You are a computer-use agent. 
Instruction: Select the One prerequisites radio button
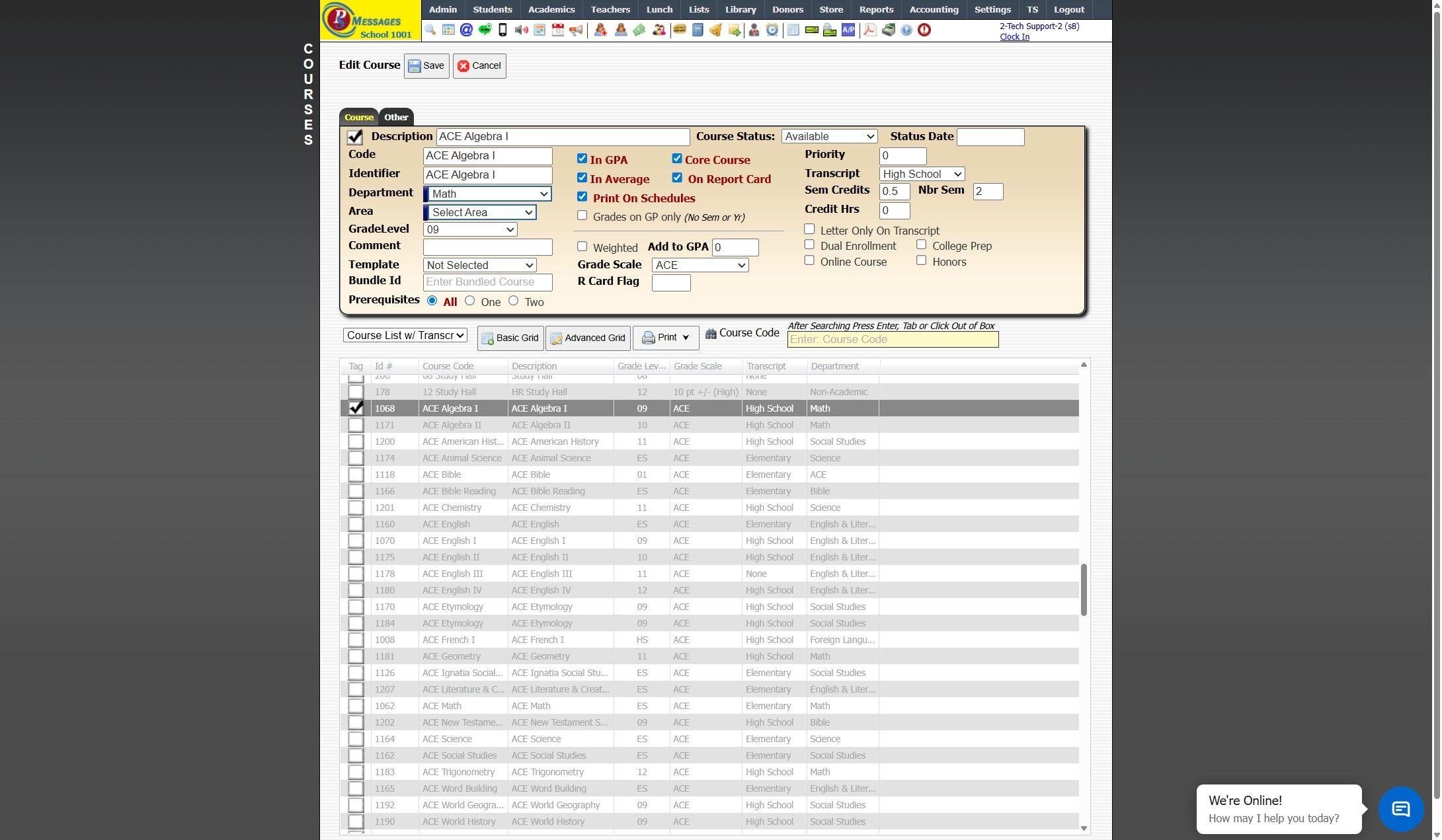pyautogui.click(x=470, y=301)
